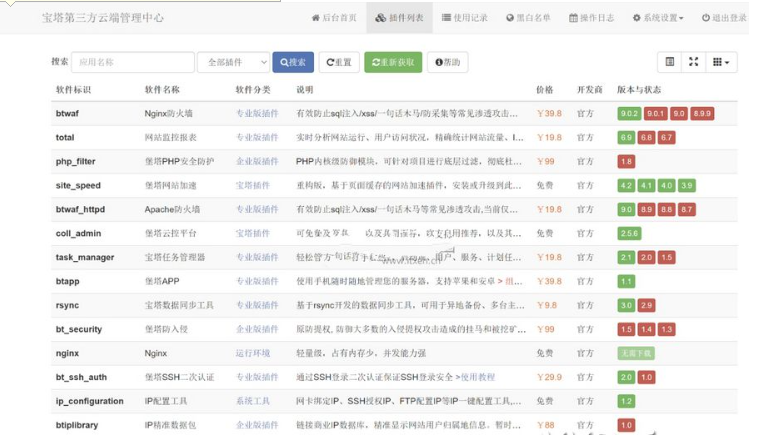Toggle the table card view icon
Viewport: 774px width, 435px height.
tap(670, 62)
